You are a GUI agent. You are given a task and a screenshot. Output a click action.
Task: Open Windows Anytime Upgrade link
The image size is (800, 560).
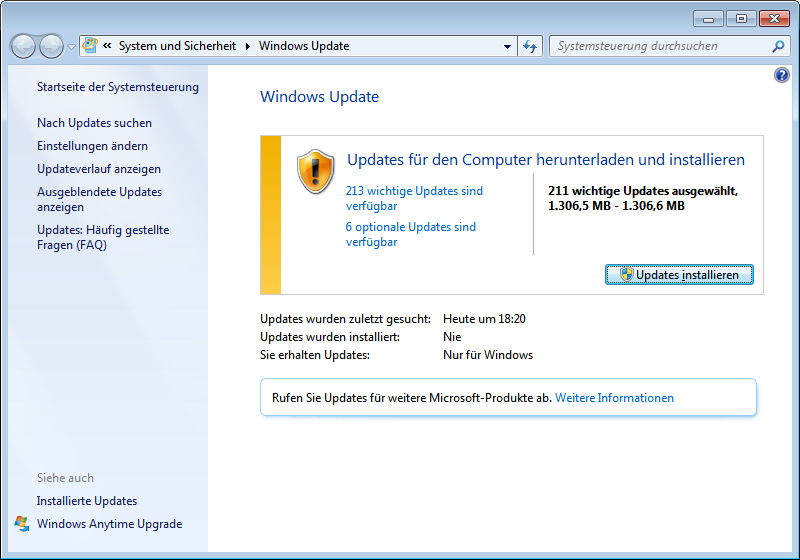pos(109,524)
